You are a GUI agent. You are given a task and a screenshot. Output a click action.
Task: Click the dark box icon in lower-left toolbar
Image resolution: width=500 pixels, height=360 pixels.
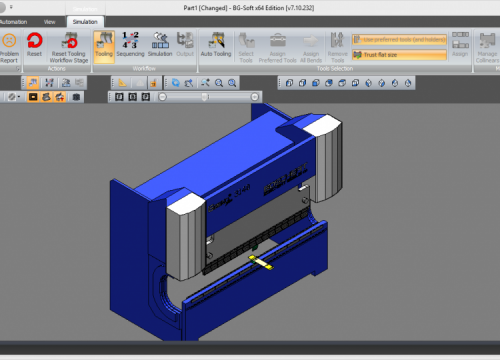pyautogui.click(x=76, y=97)
